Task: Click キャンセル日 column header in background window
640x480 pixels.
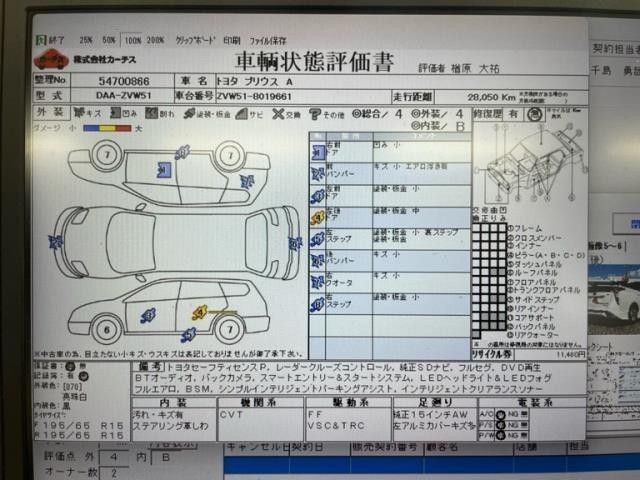Action: [x=258, y=447]
